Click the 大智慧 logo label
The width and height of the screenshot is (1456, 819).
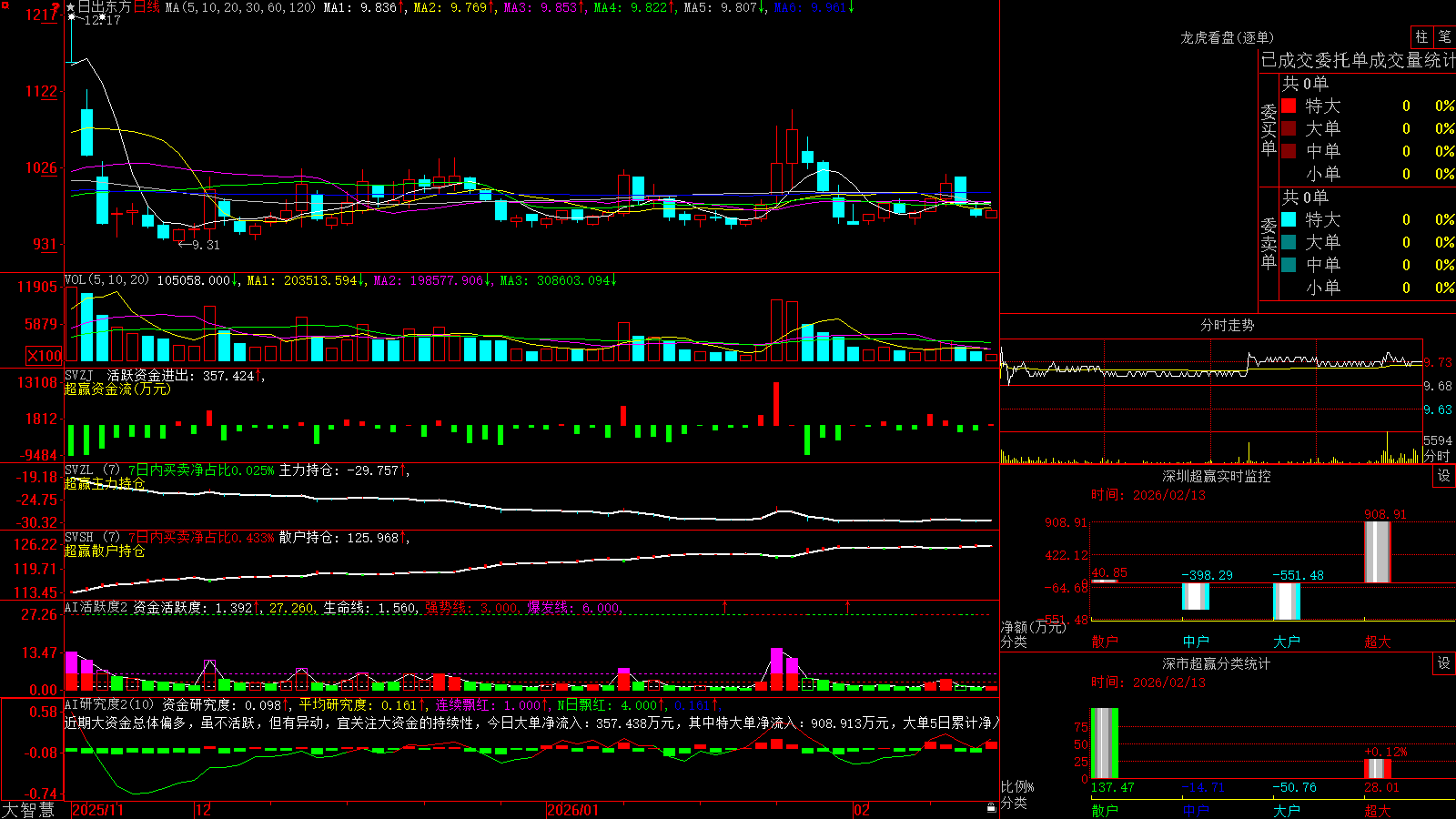28,809
